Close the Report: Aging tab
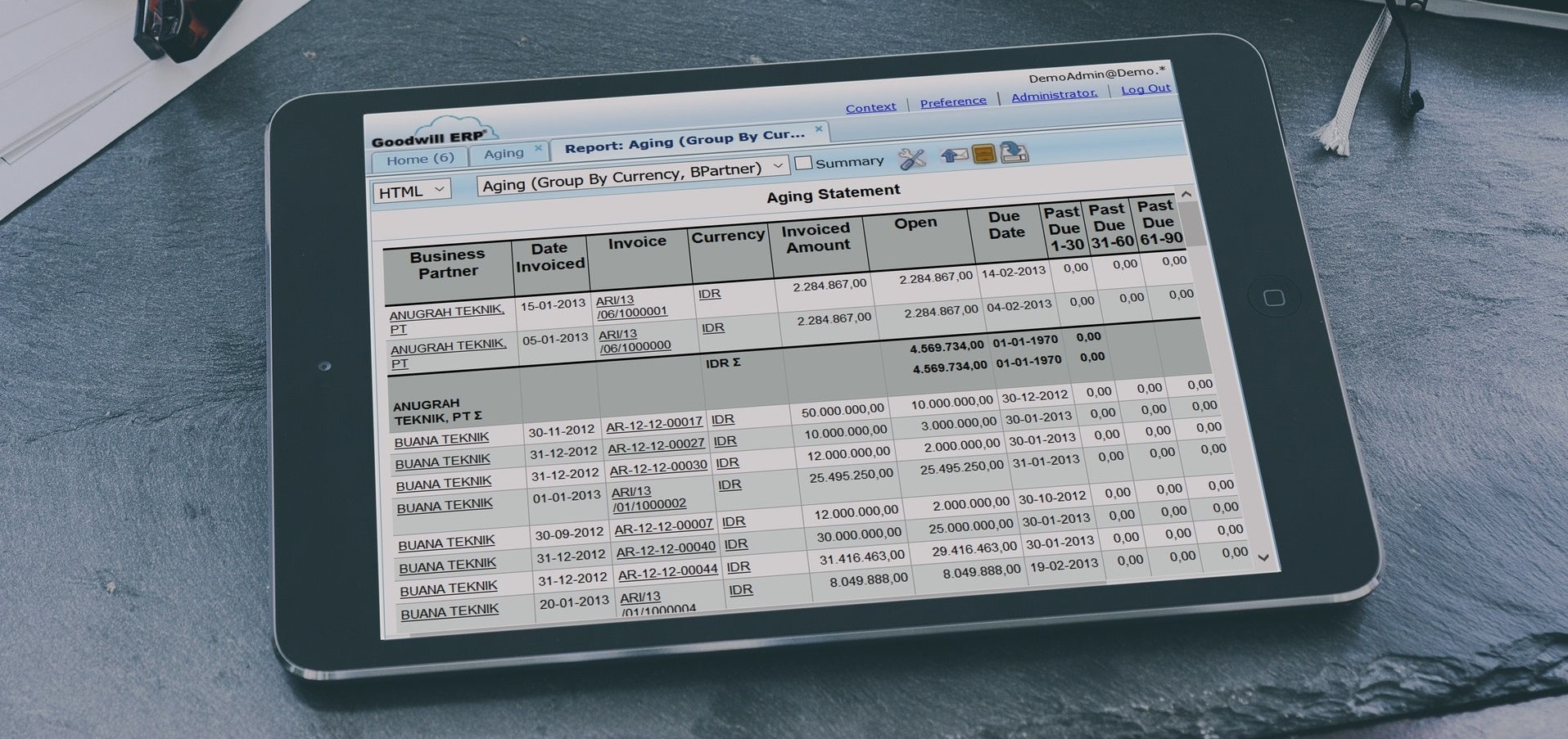 [x=819, y=129]
